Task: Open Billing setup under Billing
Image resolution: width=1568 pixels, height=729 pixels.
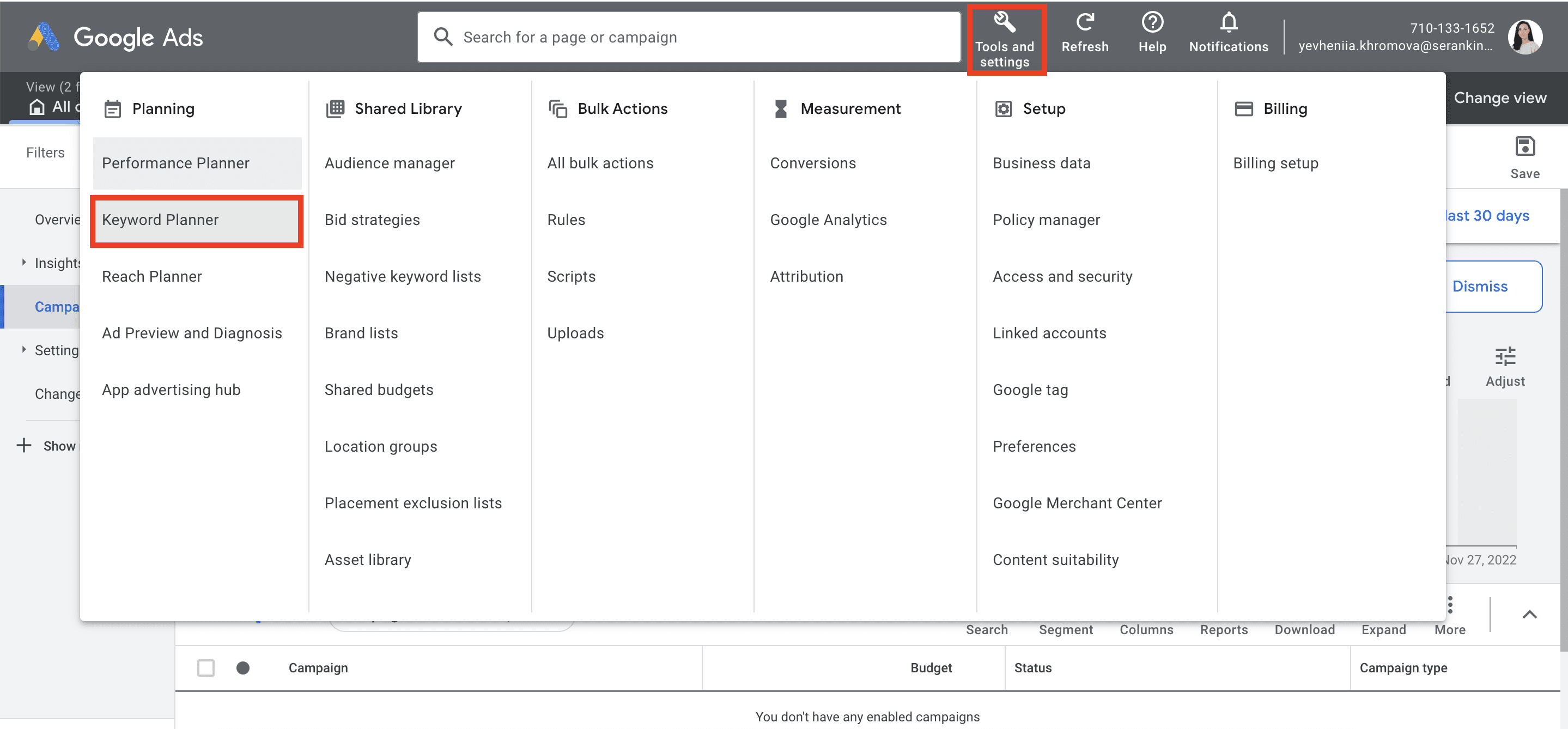Action: 1275,162
